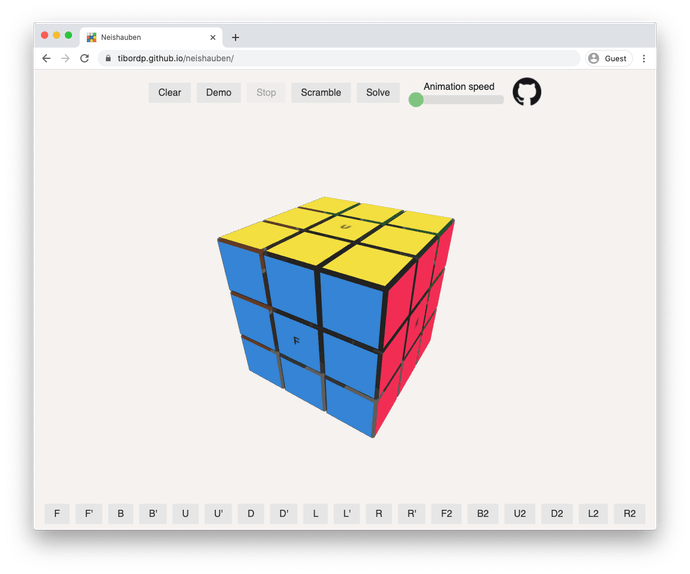Open the browser three-dot menu
Image resolution: width=690 pixels, height=574 pixels.
click(x=644, y=59)
